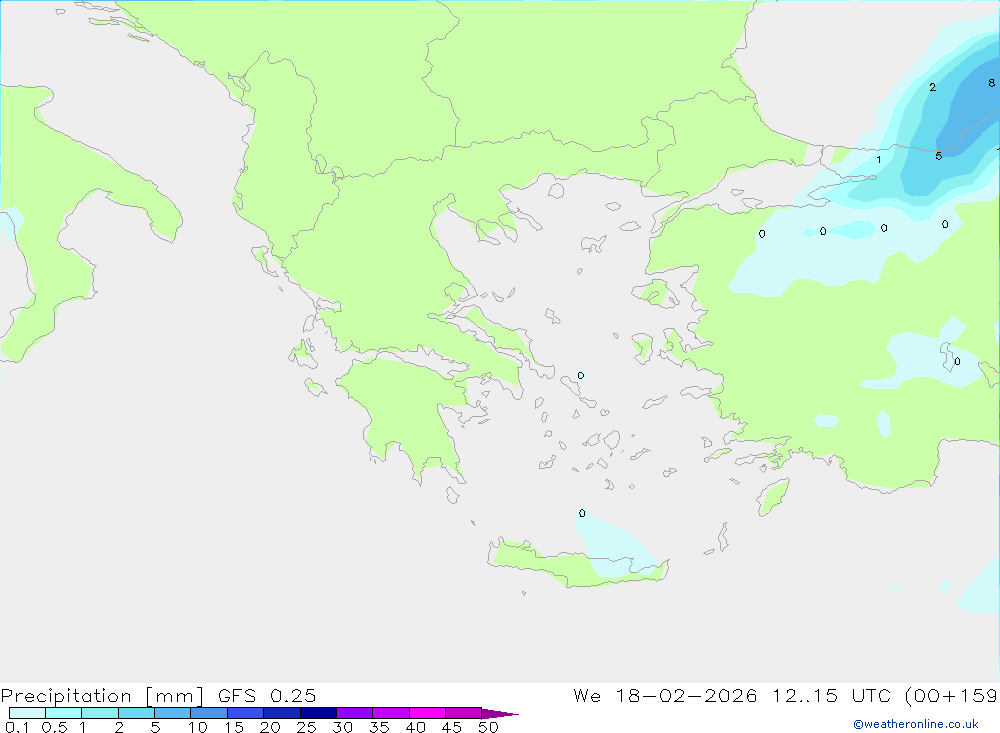Screen dimensions: 1000x733
Task: Pick the 40–45 mm magenta legend swatch
Action: pos(427,713)
